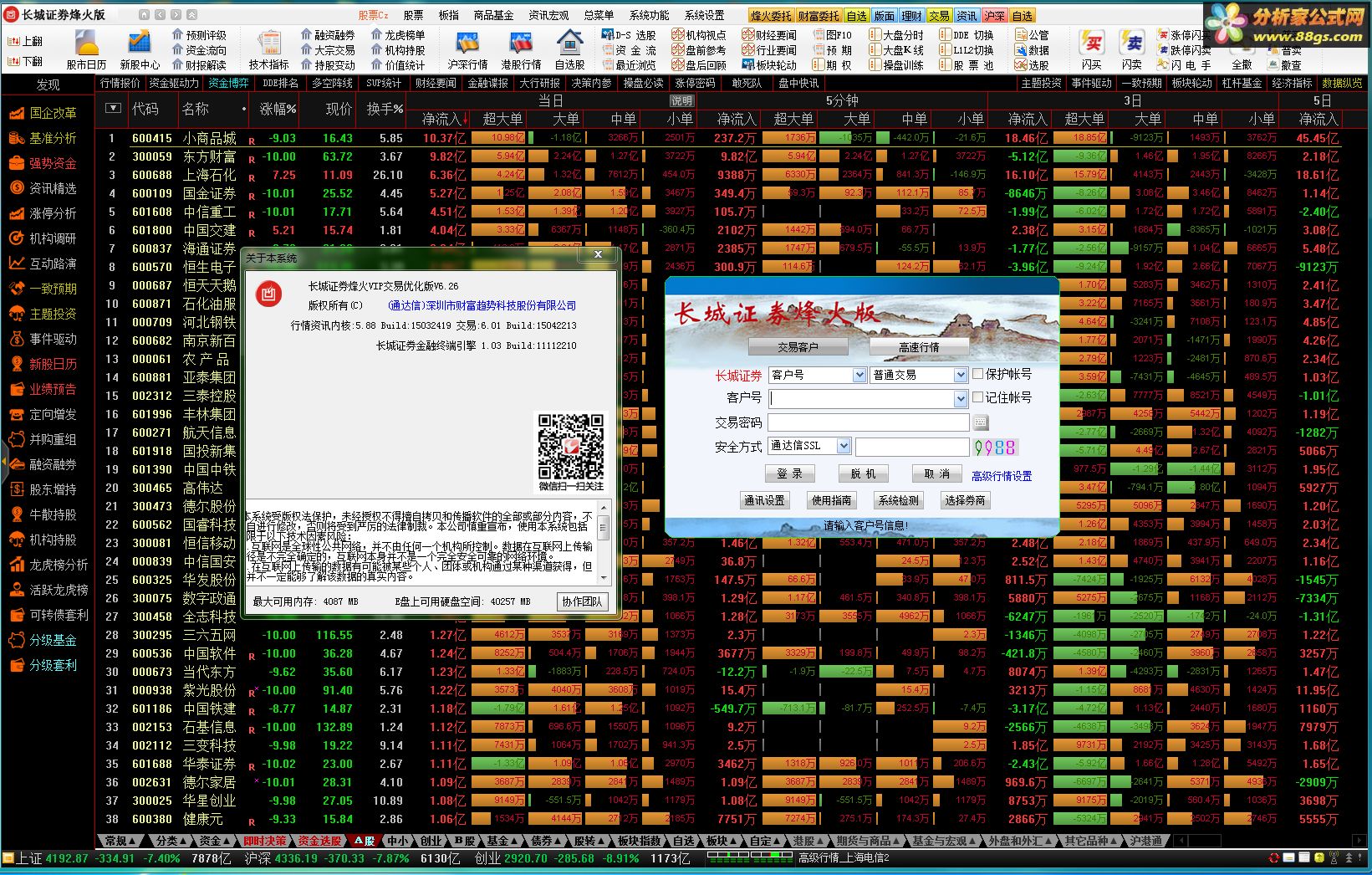The image size is (1372, 875).
Task: Open 机构调研 in left sidebar
Action: click(43, 238)
